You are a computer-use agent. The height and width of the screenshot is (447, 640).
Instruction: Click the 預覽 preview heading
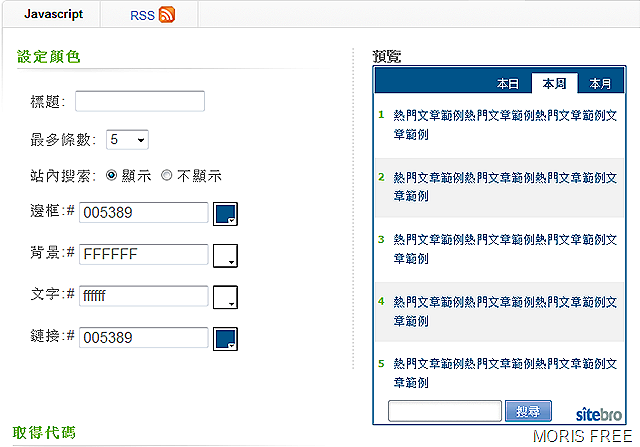(387, 56)
